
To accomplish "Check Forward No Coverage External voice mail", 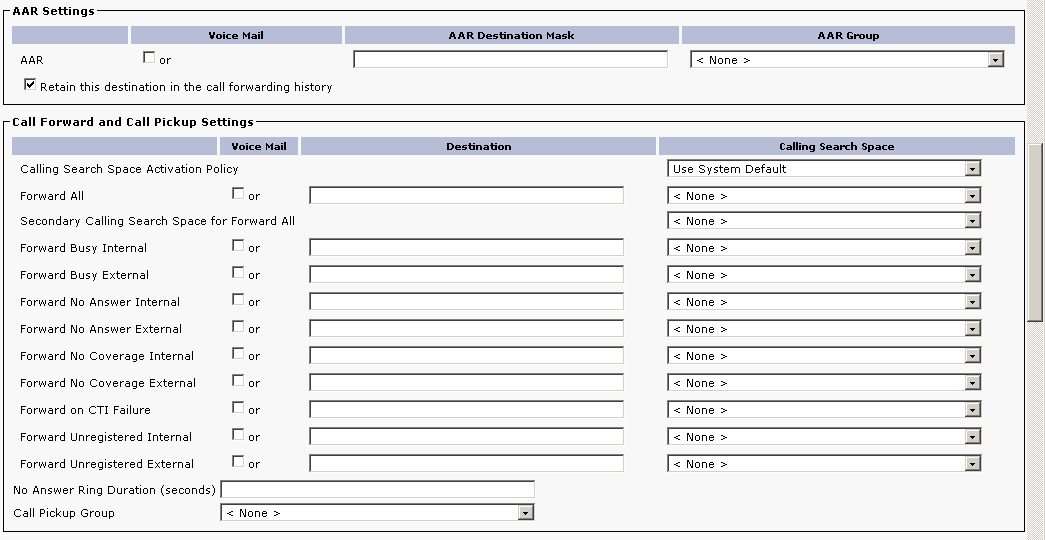I will 238,381.
